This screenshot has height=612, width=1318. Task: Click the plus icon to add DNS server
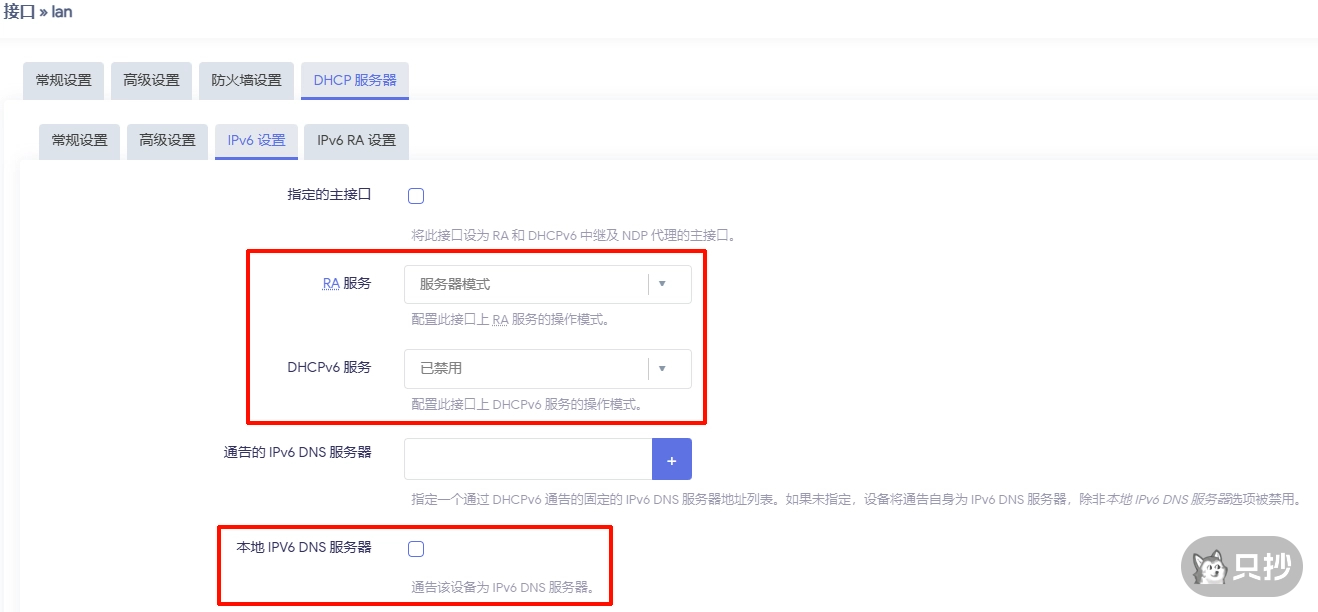pyautogui.click(x=672, y=458)
